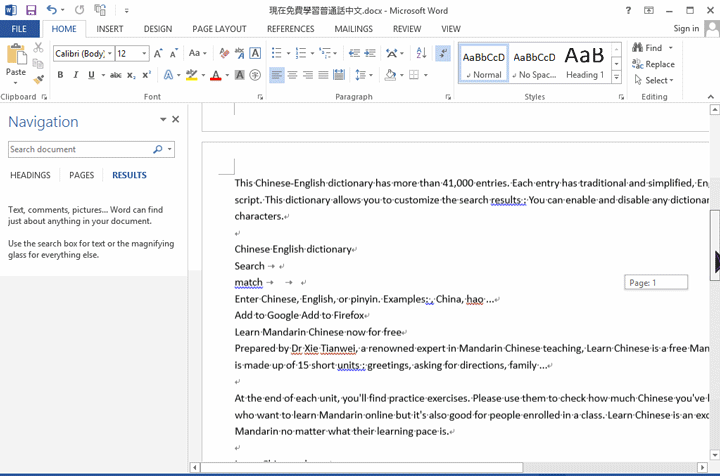Expand the Styles gallery More arrow
The image size is (720, 476).
[x=617, y=77]
